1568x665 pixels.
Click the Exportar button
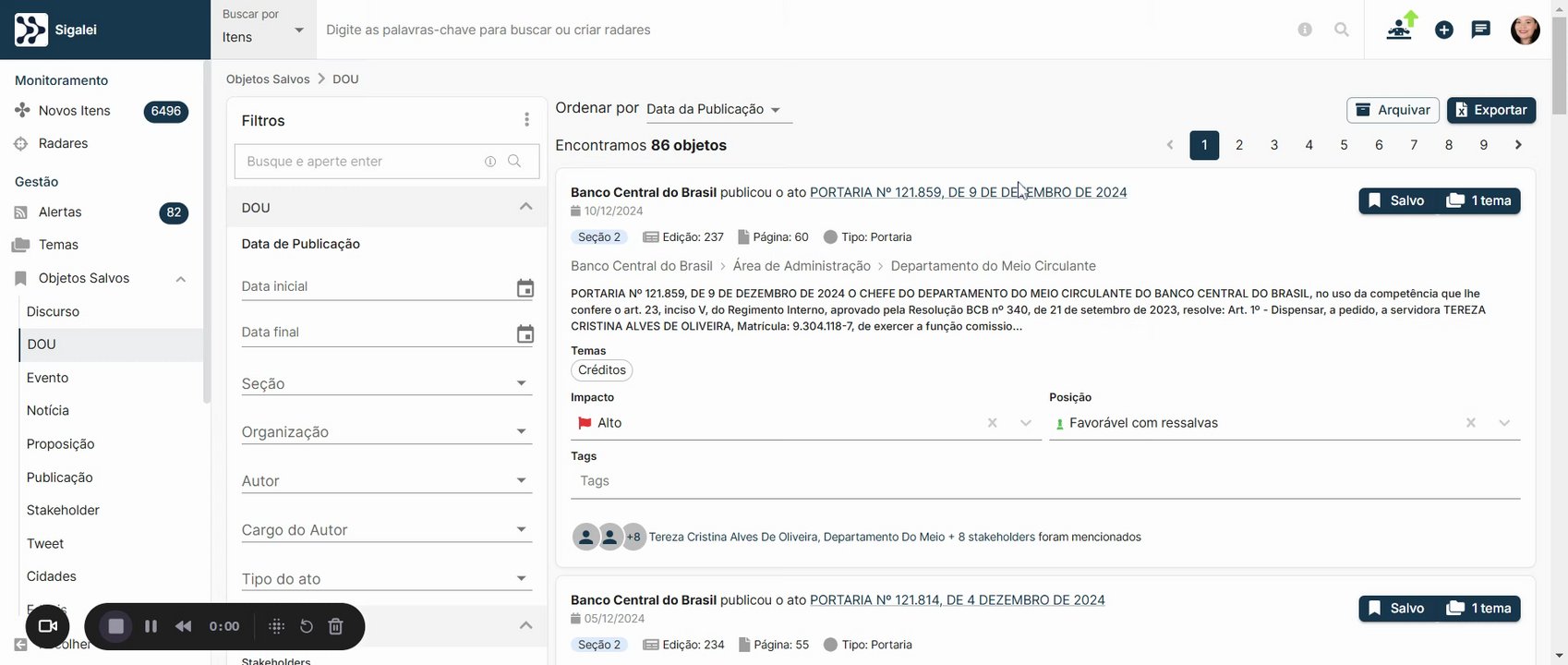tap(1491, 110)
